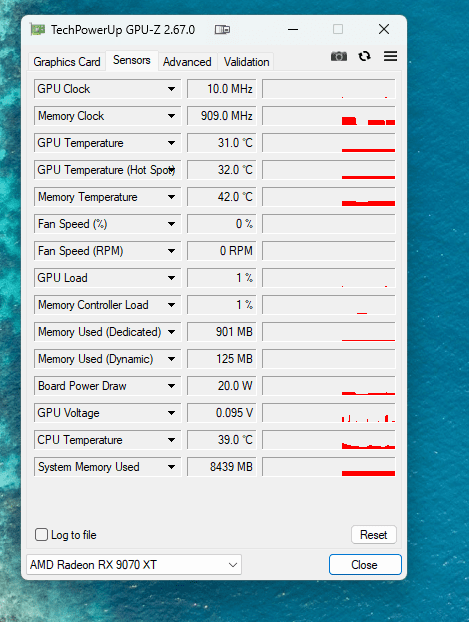Click the refresh sensors icon
469x622 pixels.
pyautogui.click(x=365, y=56)
